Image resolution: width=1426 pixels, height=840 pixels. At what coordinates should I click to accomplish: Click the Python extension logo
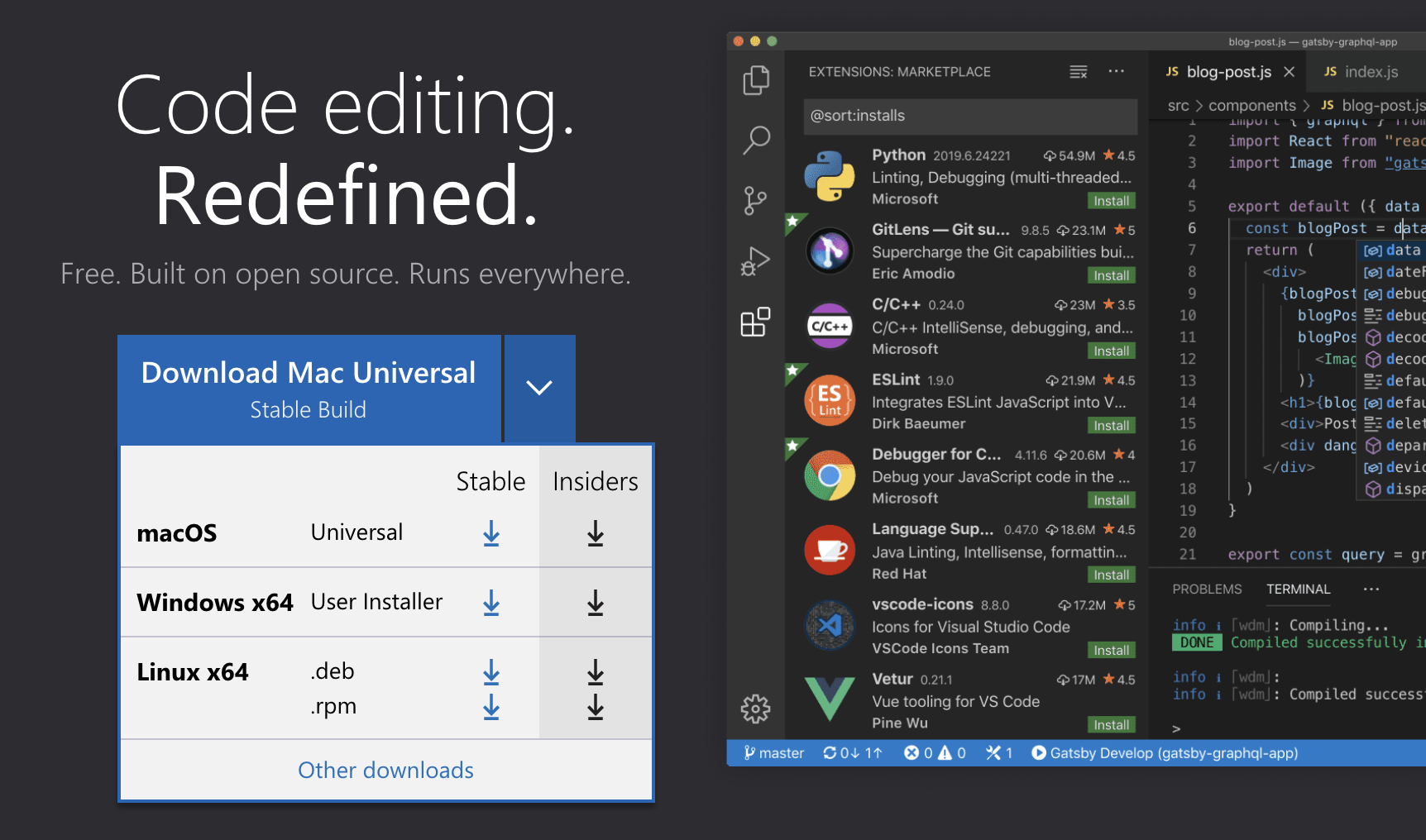(830, 176)
